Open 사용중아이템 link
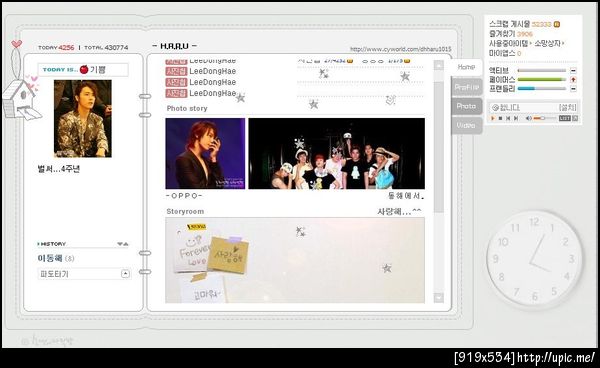 click(509, 43)
